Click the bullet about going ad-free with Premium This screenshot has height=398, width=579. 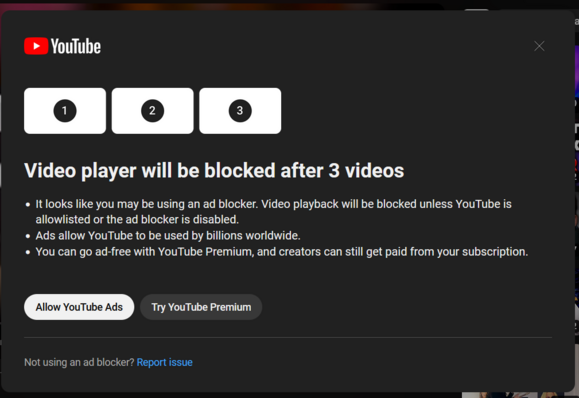tap(282, 252)
